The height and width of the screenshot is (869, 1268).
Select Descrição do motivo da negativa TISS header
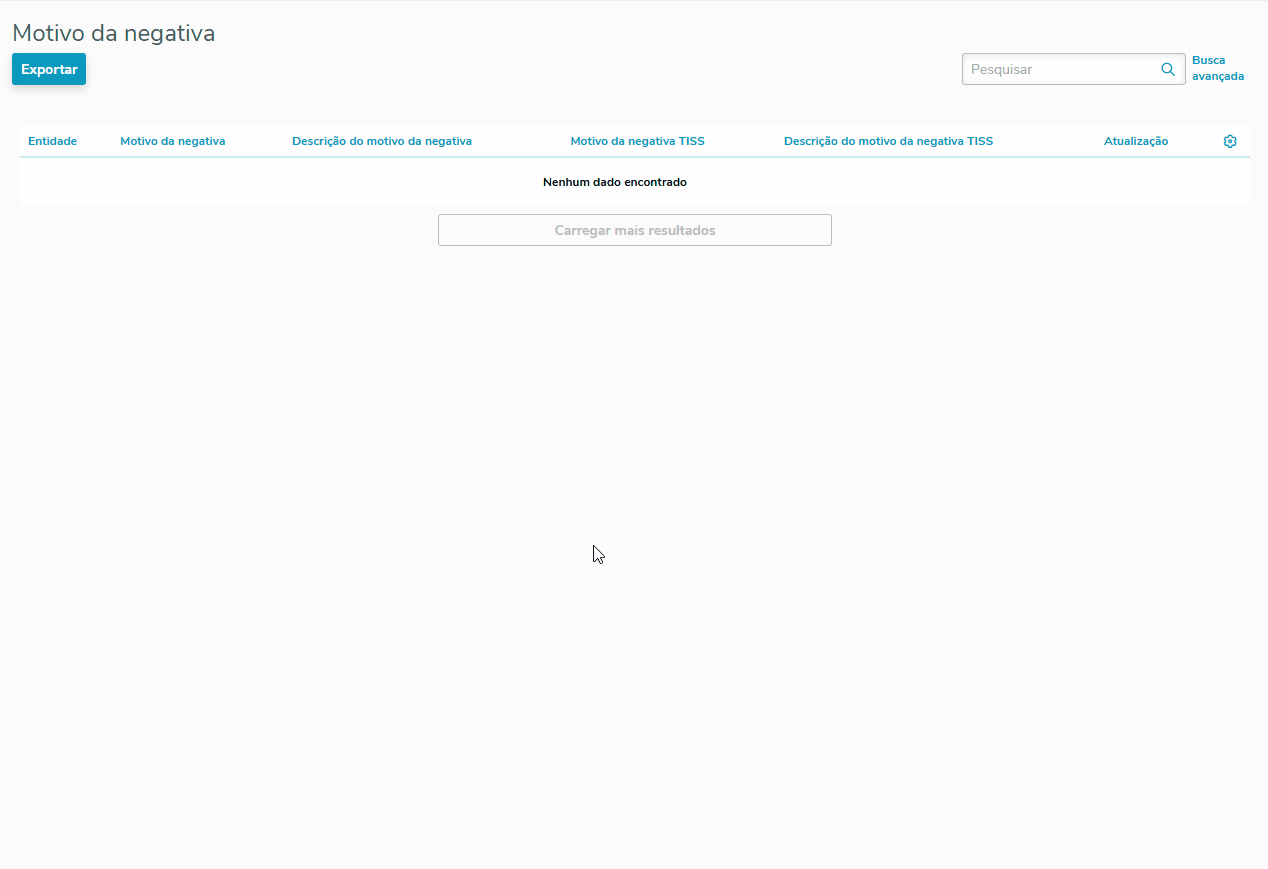[889, 141]
